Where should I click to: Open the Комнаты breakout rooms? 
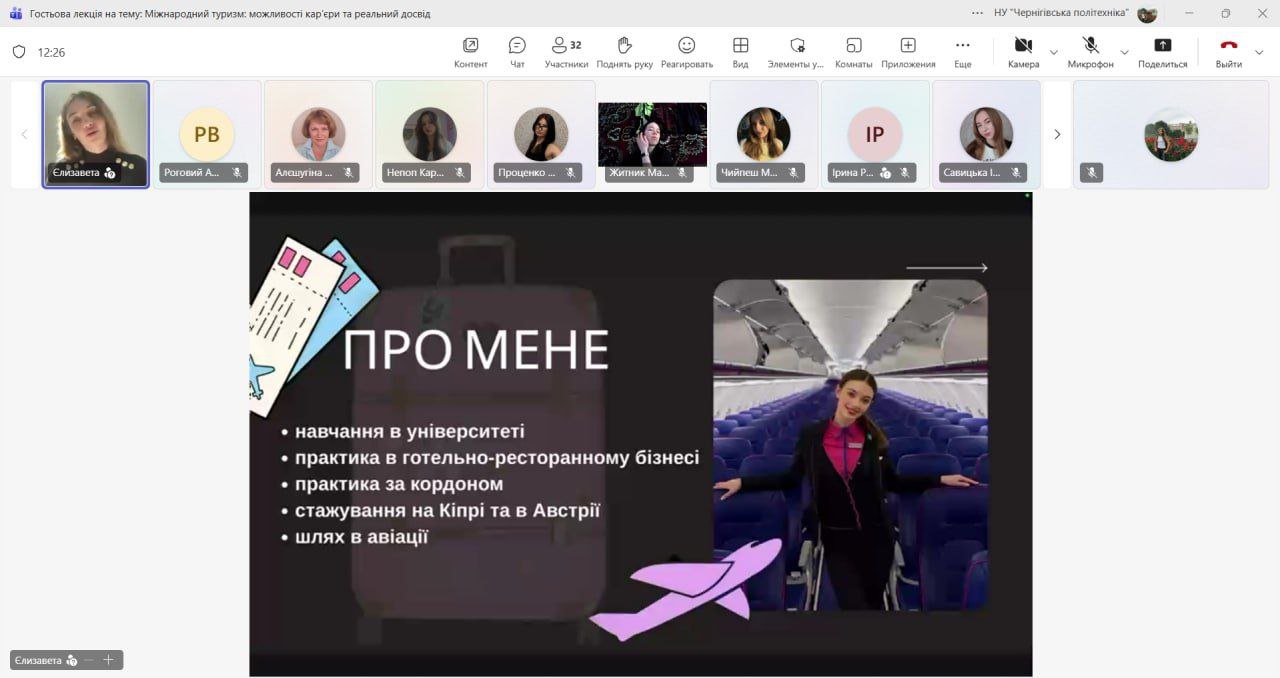854,51
